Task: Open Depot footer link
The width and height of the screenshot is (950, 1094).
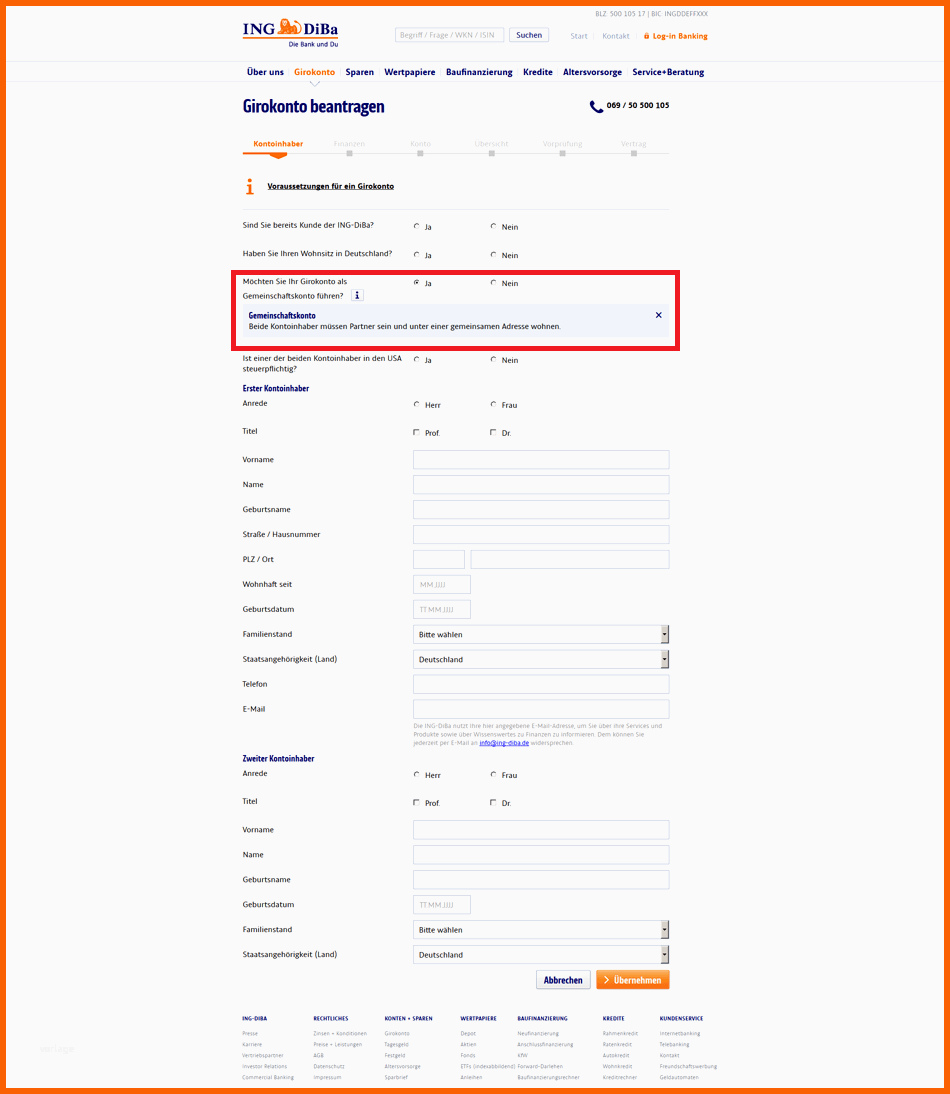Action: click(x=468, y=1033)
